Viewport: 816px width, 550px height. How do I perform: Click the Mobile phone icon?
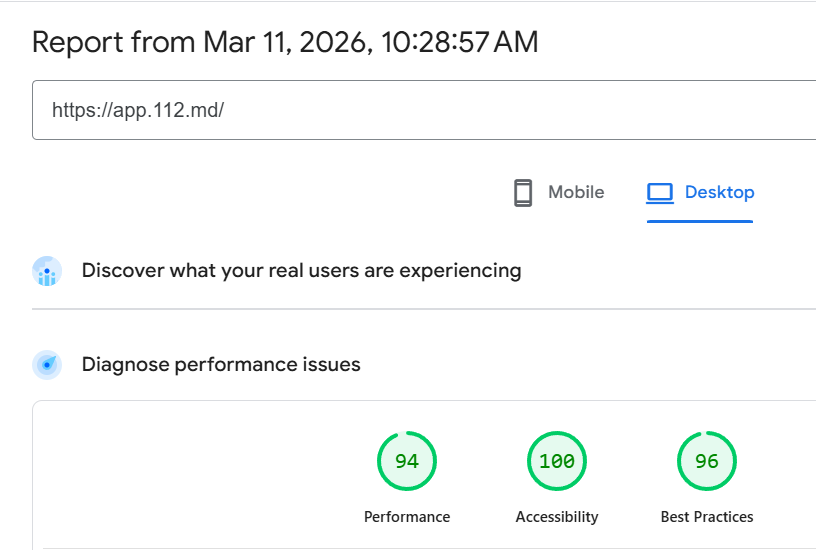pyautogui.click(x=523, y=193)
